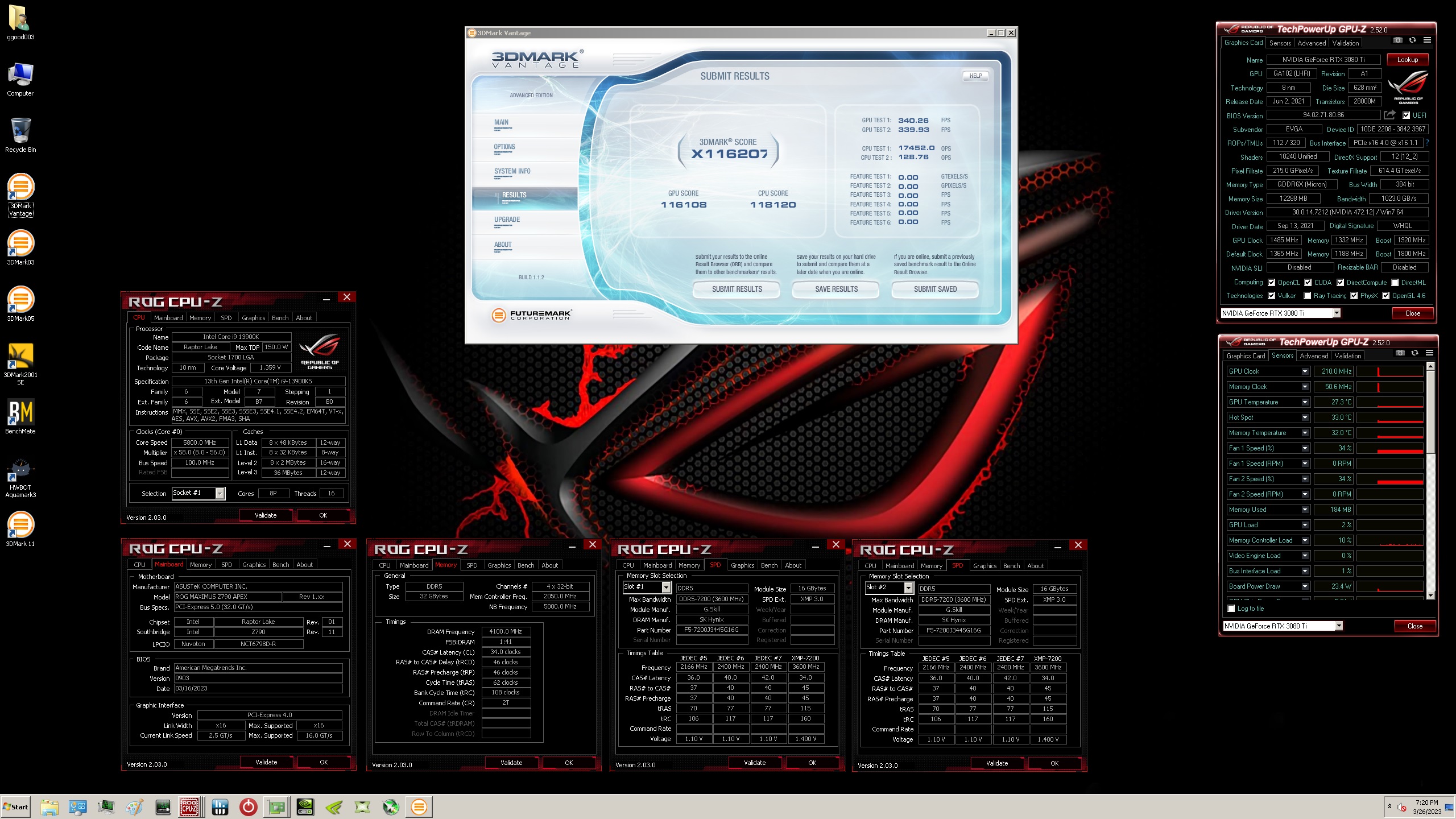Open the 3DMark2001 SE desktop icon
Screen dimensions: 1456x819
point(20,364)
